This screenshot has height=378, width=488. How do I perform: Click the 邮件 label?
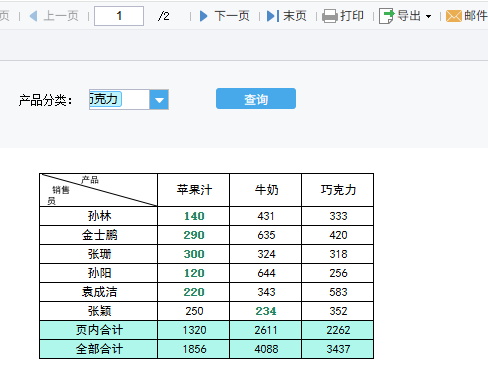[476, 16]
